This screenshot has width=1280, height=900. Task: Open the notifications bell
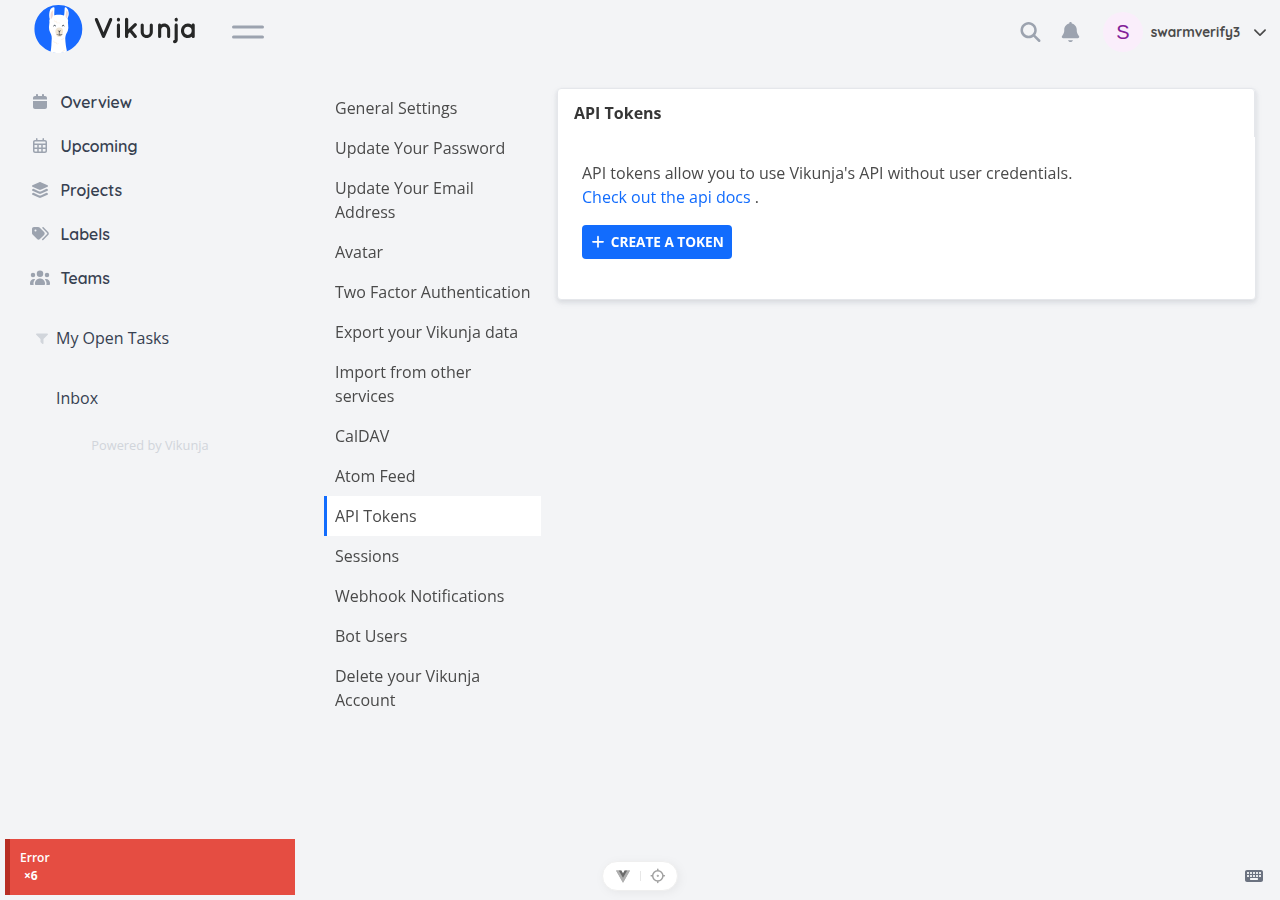coord(1070,32)
